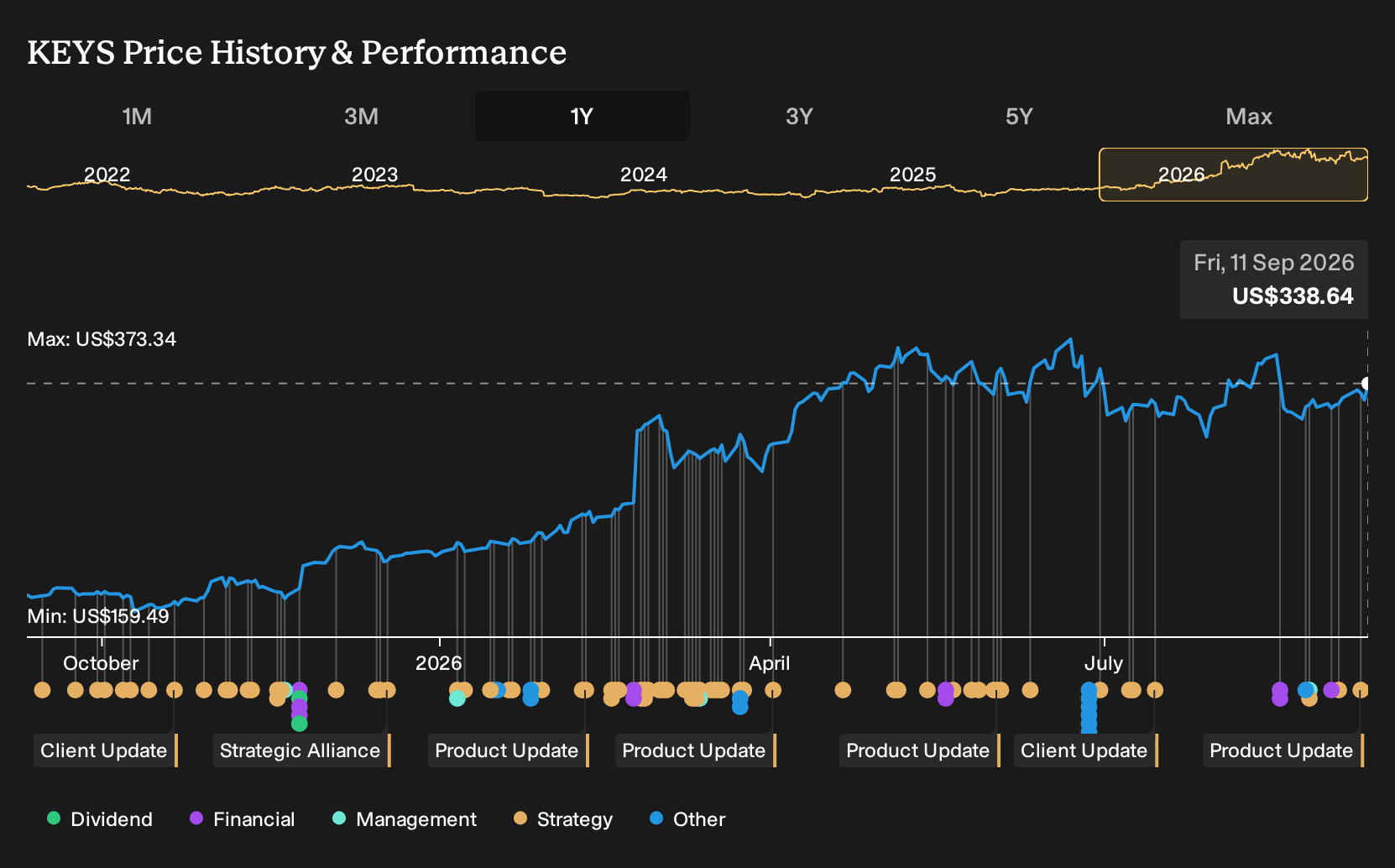
Task: Click the US$338.64 price in tooltip
Action: tap(1293, 296)
